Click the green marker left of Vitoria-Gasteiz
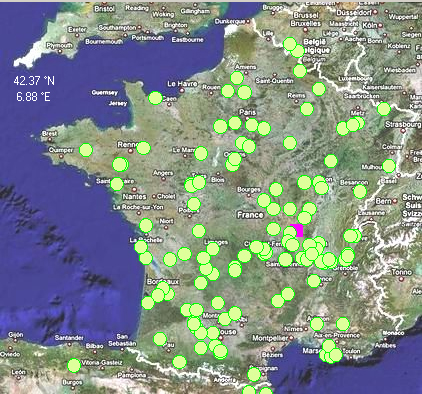 tap(74, 365)
